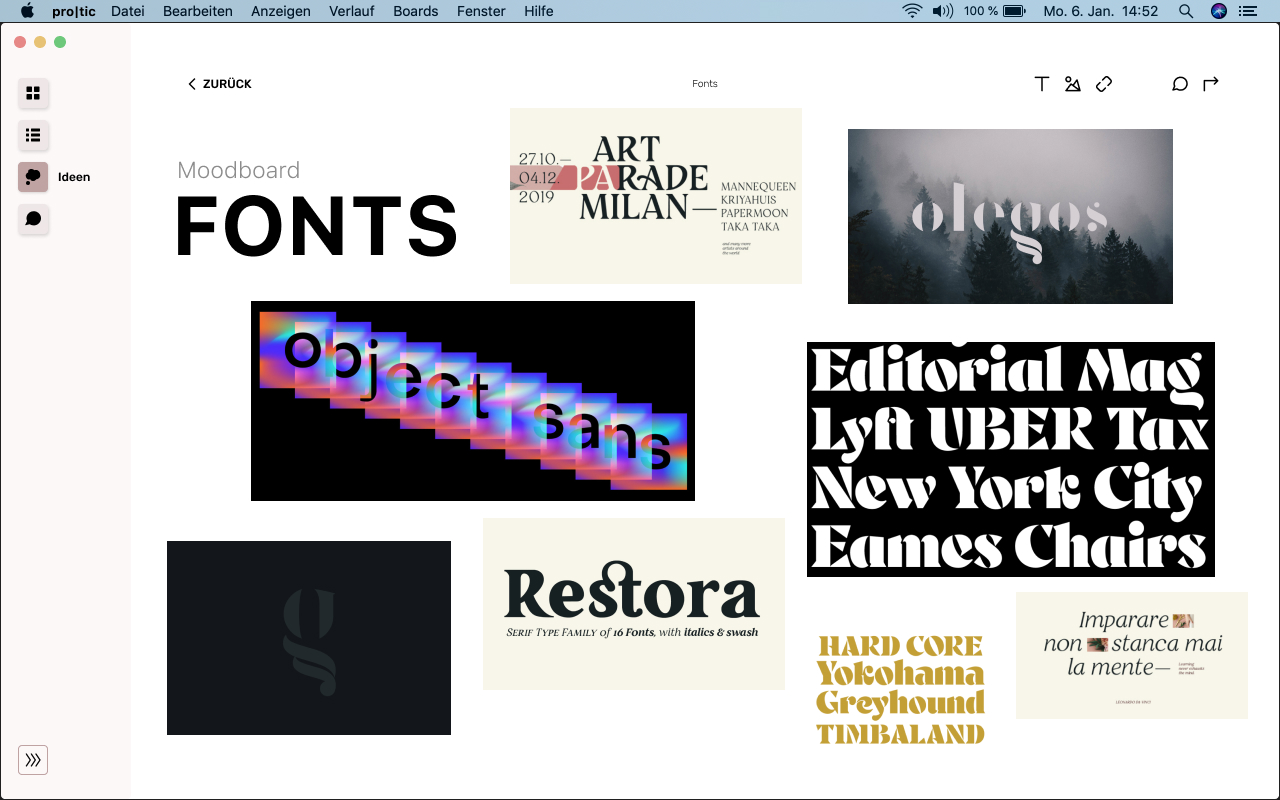Open Siri from the menu bar
This screenshot has height=800, width=1280.
[x=1218, y=11]
